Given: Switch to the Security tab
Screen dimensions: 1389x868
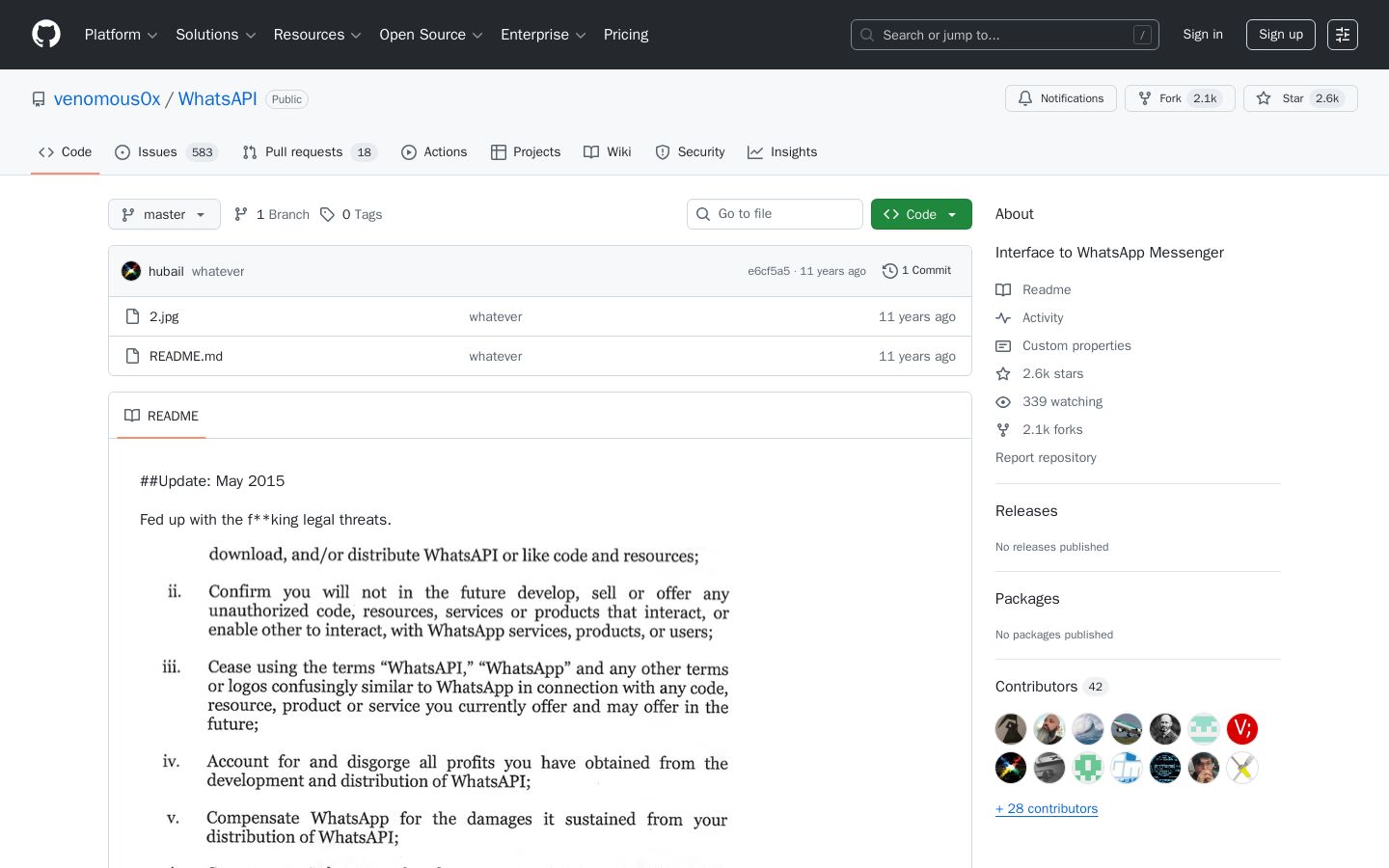Looking at the screenshot, I should coord(690,152).
